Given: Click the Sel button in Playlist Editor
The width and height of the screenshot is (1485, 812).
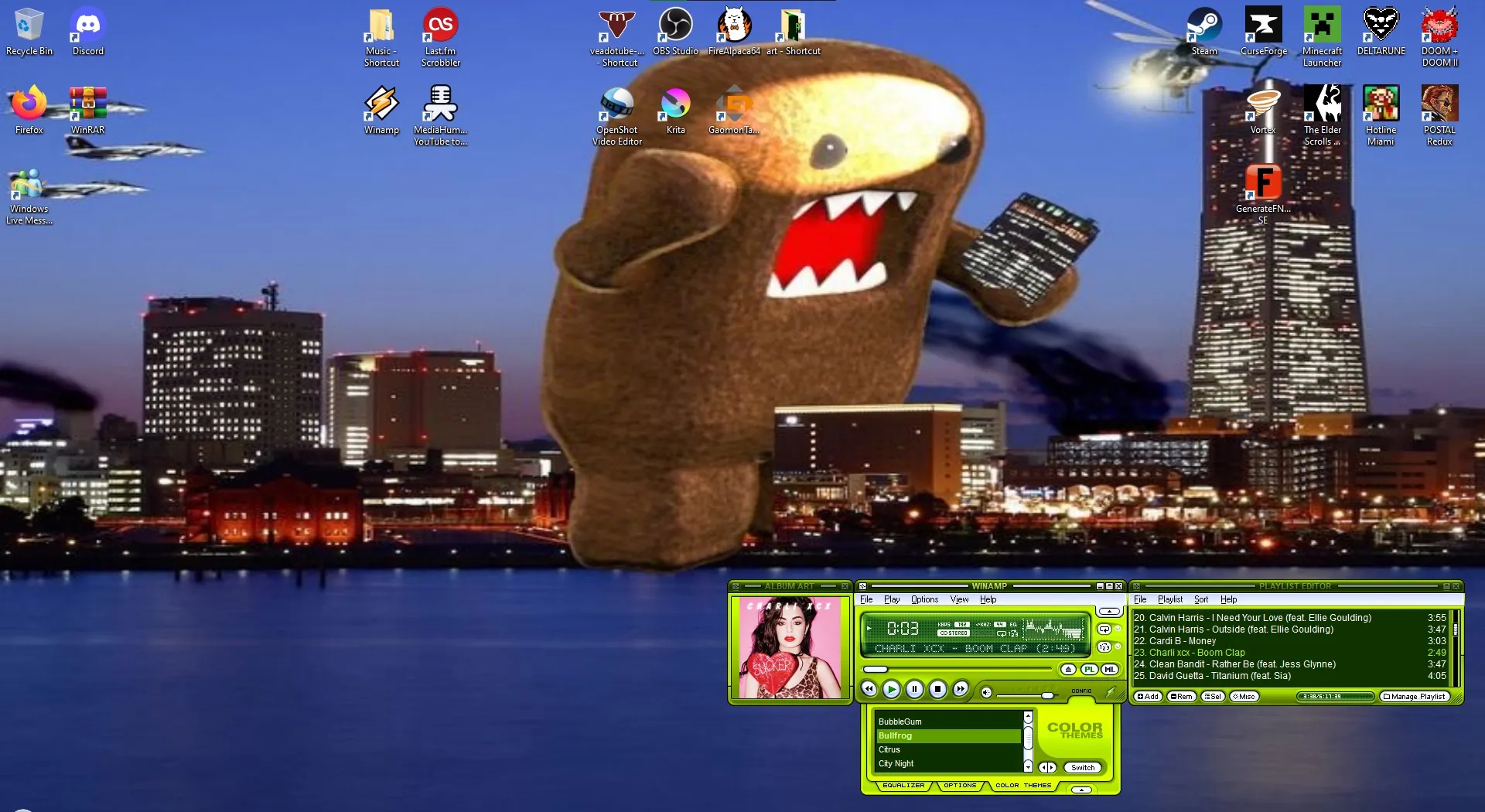Looking at the screenshot, I should click(x=1213, y=697).
